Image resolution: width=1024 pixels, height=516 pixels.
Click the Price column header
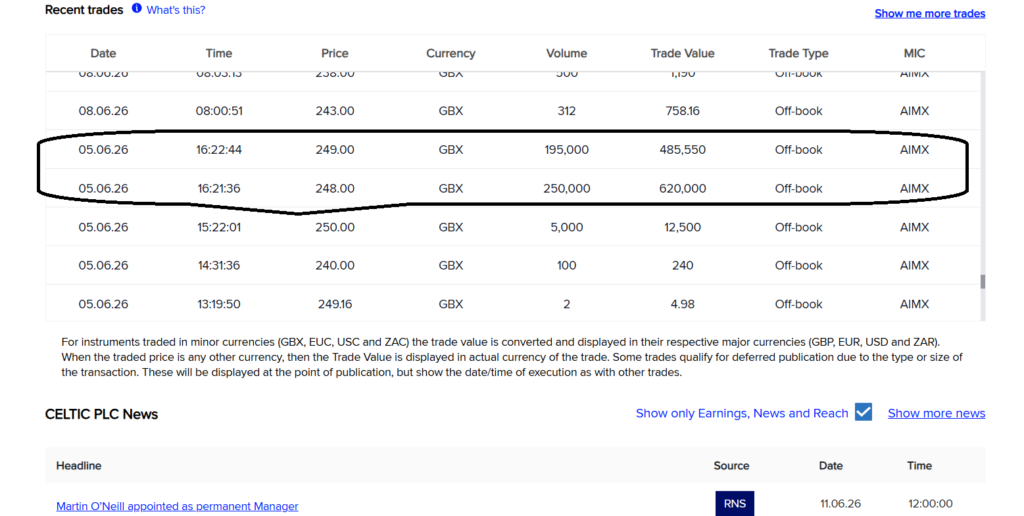coord(335,54)
